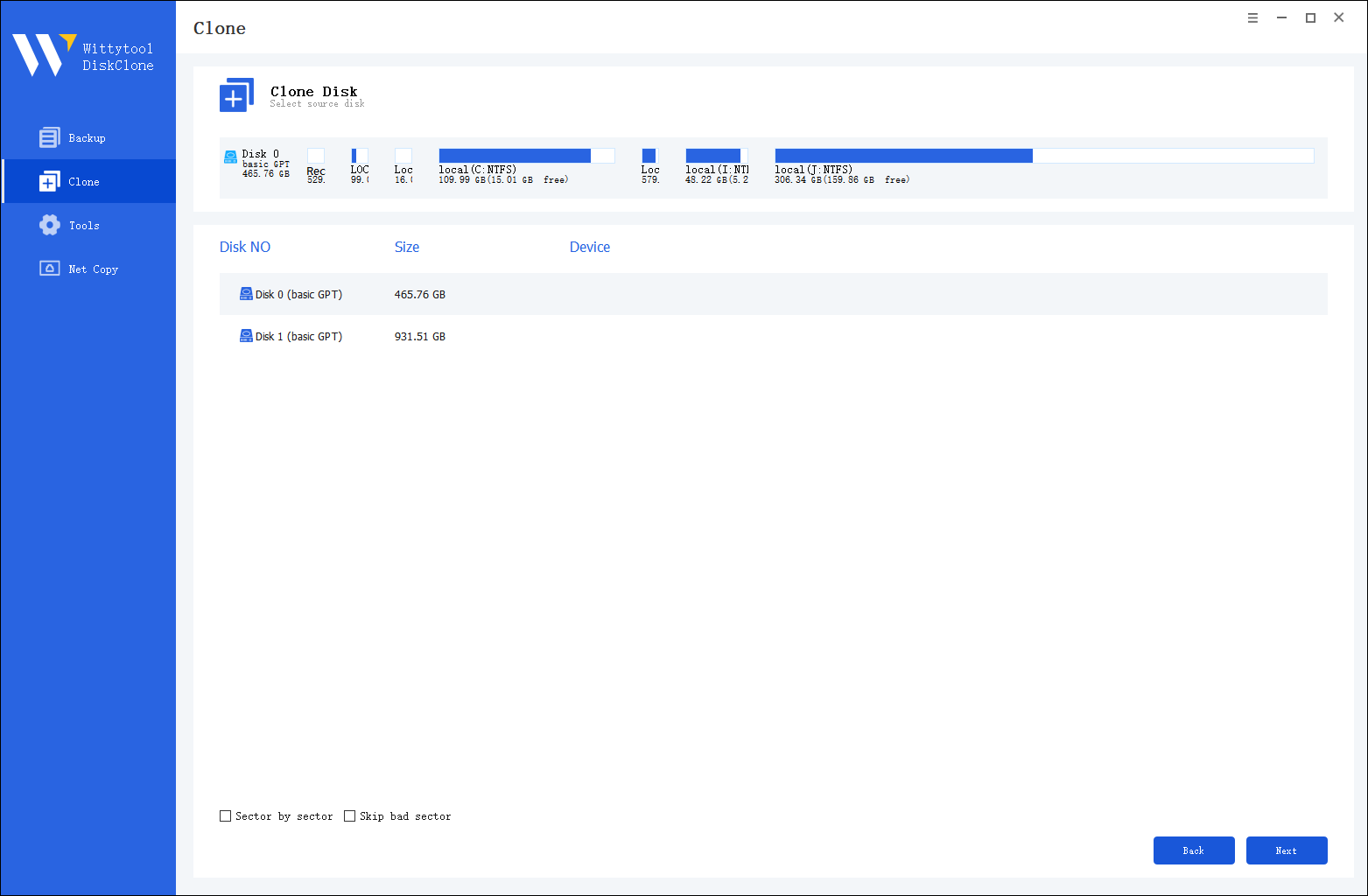The height and width of the screenshot is (896, 1368).
Task: Click the Disk NO column header
Action: coord(245,247)
